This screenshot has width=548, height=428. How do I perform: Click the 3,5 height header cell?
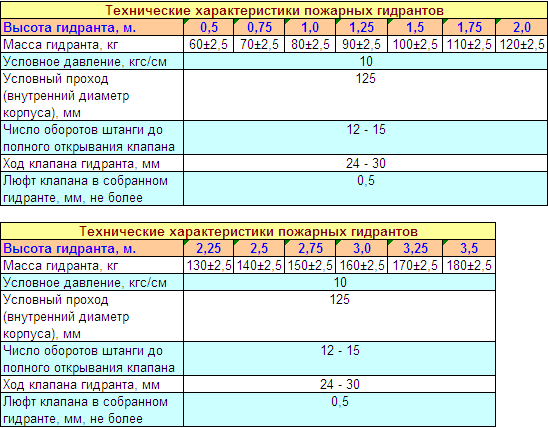pyautogui.click(x=469, y=248)
